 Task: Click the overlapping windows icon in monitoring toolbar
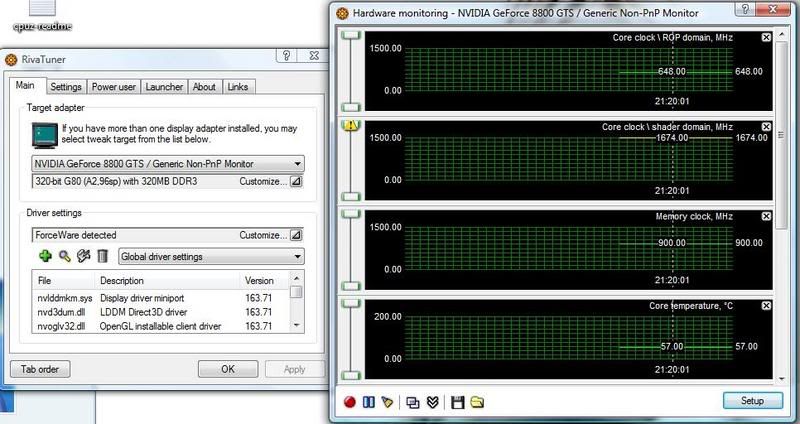point(413,403)
